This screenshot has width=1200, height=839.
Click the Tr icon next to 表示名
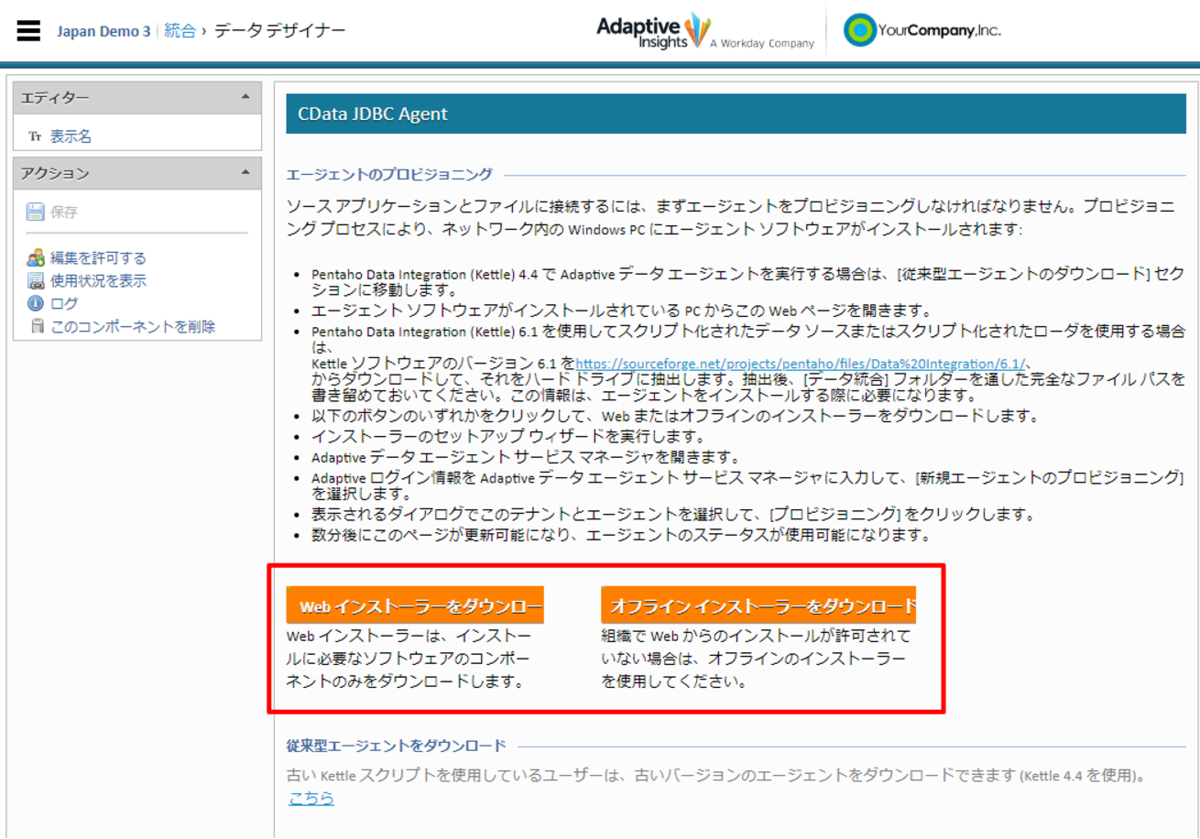pyautogui.click(x=35, y=137)
